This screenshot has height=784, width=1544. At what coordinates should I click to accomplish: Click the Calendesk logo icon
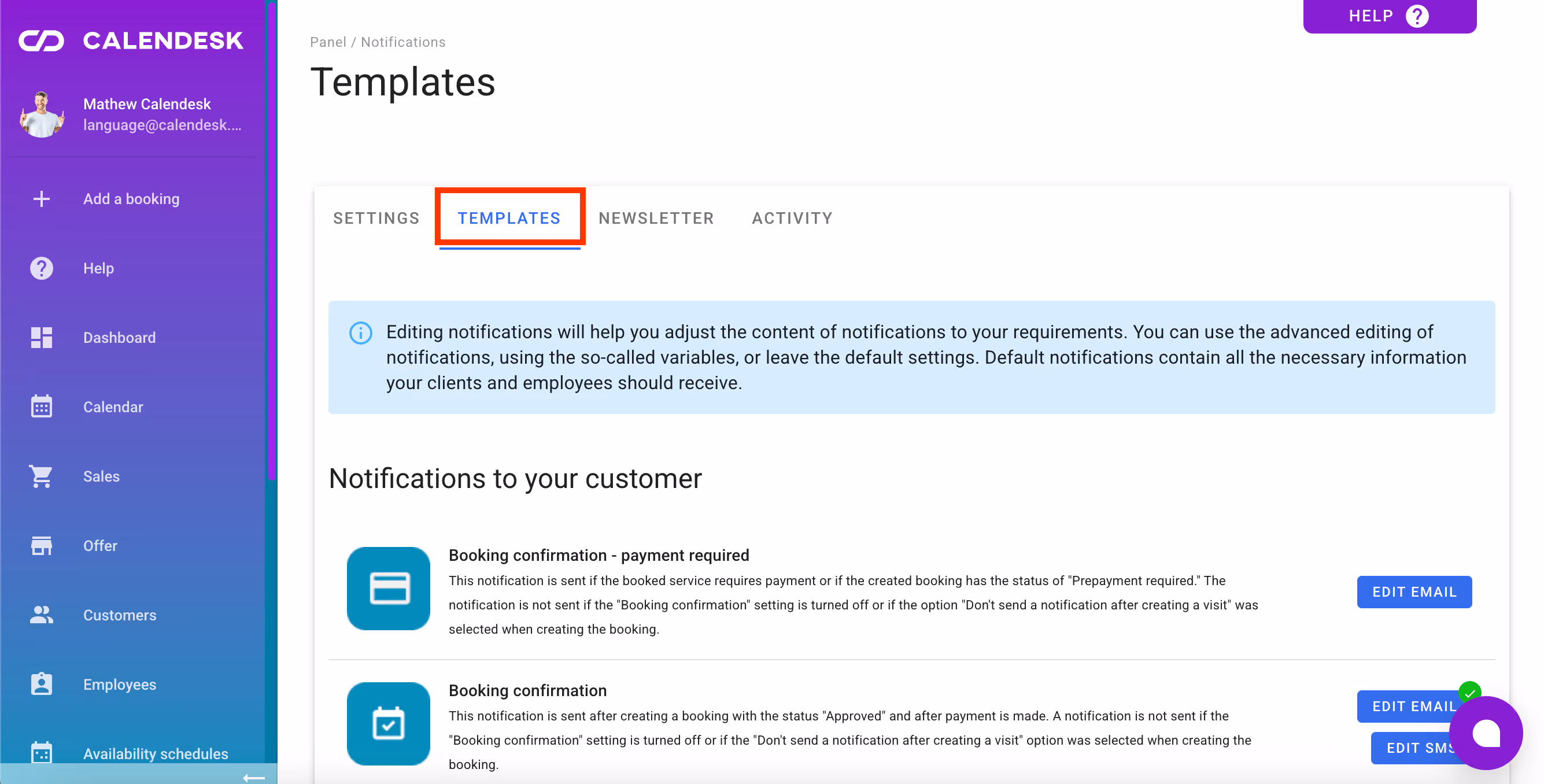pyautogui.click(x=40, y=40)
